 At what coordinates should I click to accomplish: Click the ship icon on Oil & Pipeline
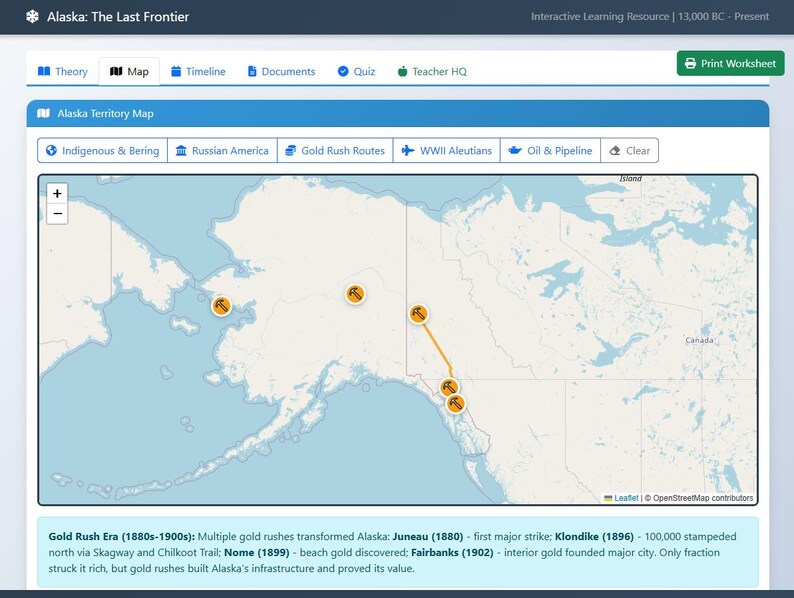(515, 150)
